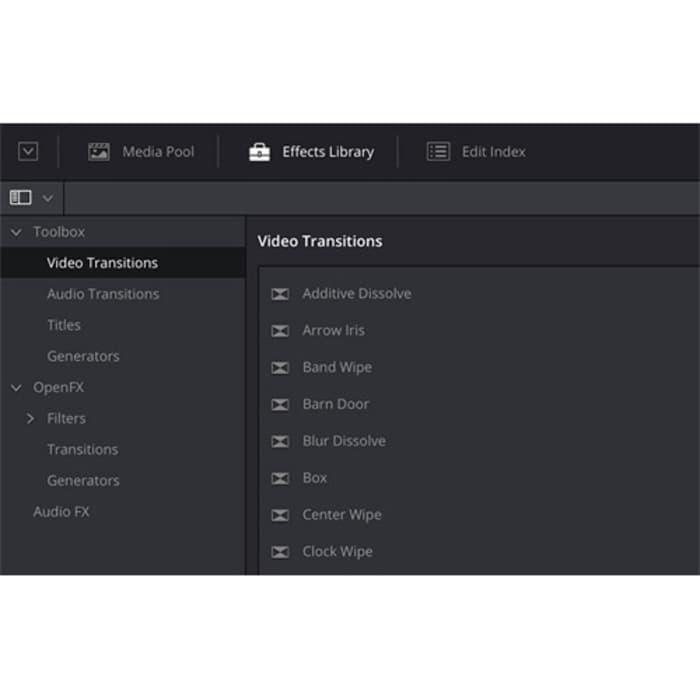The height and width of the screenshot is (700, 700).
Task: Choose the Blur Dissolve transition
Action: point(343,441)
